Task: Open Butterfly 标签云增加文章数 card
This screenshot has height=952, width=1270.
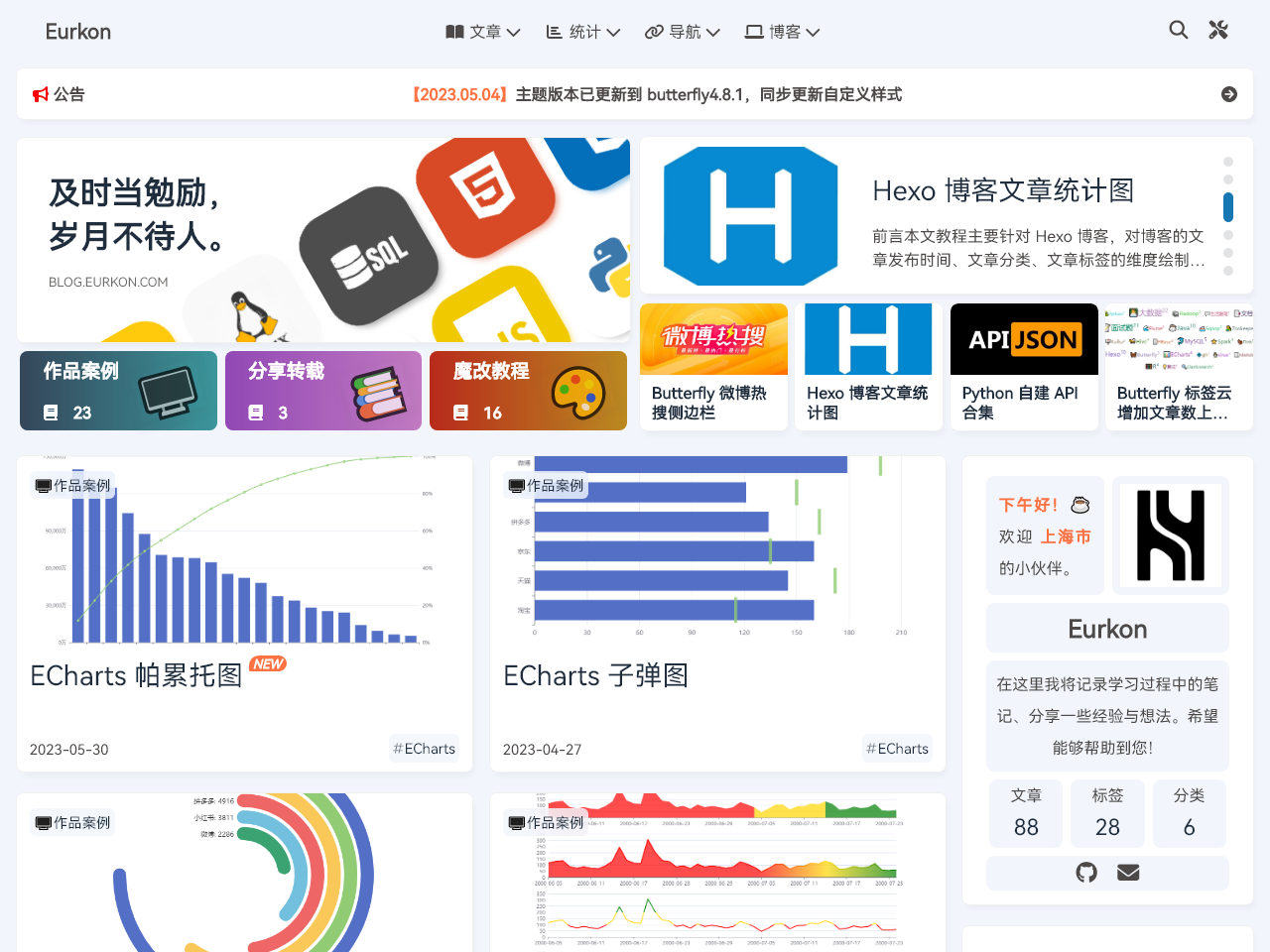Action: (x=1180, y=367)
